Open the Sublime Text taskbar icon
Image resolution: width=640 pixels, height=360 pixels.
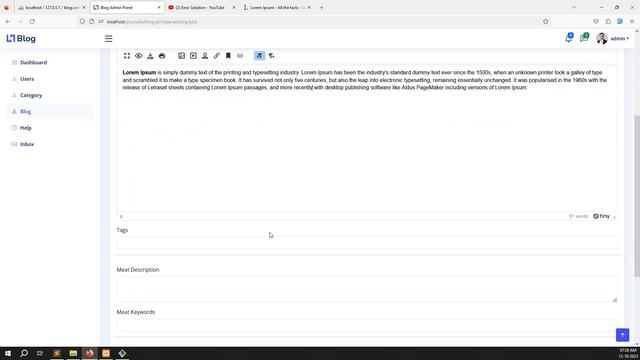(57, 353)
